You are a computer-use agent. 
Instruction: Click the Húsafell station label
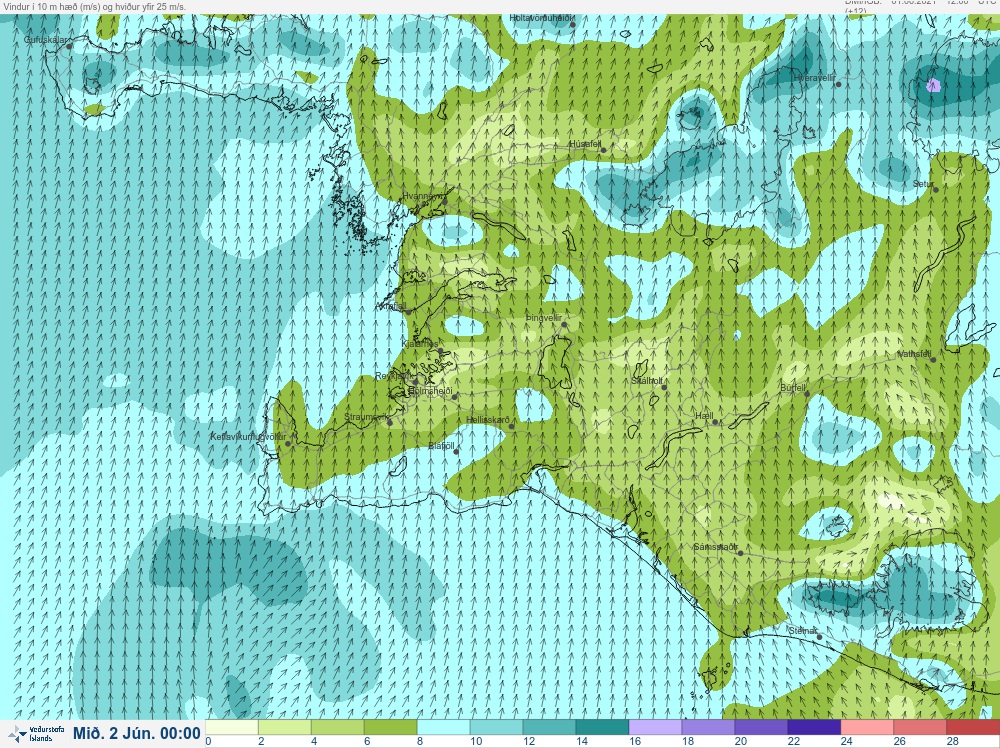tap(585, 144)
